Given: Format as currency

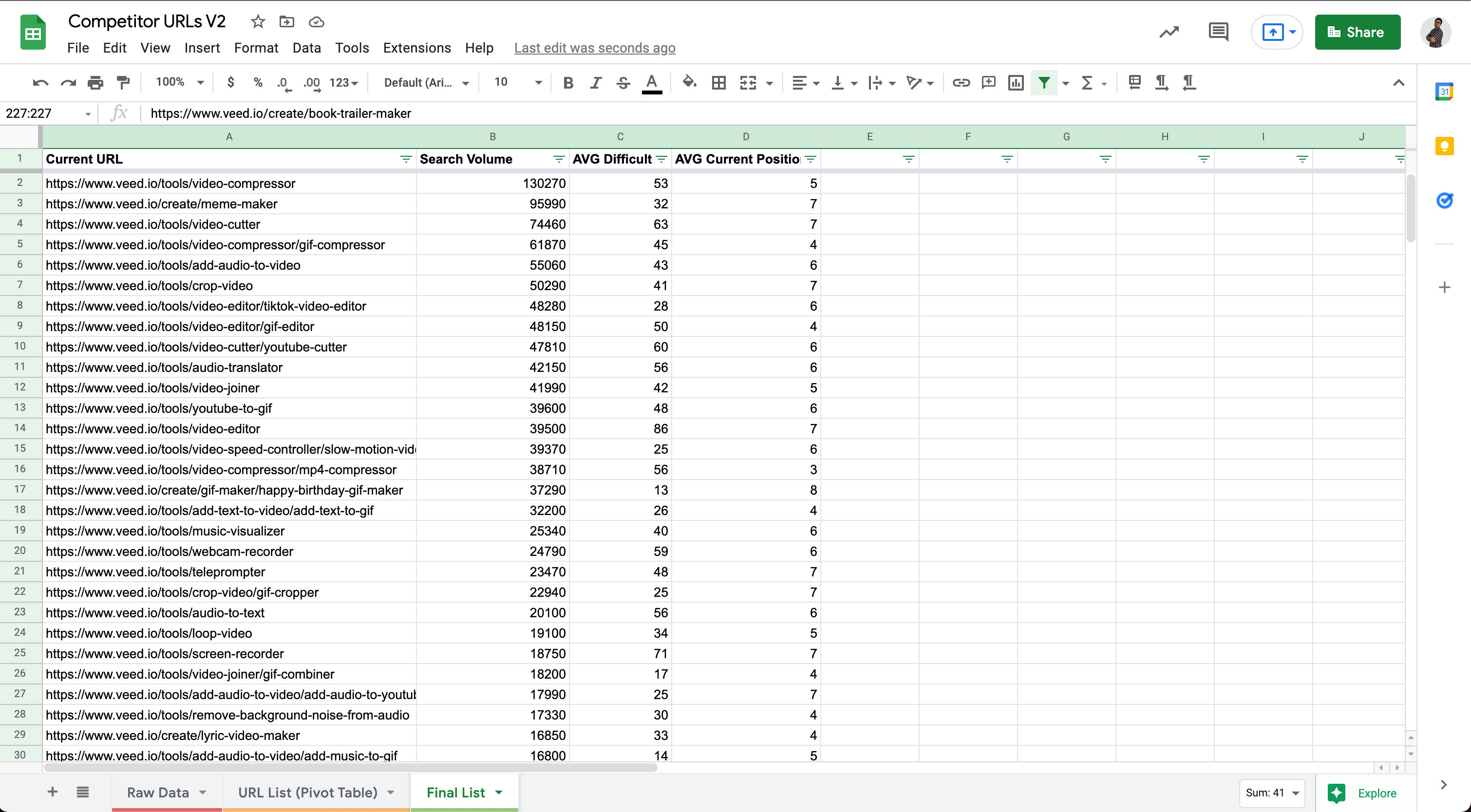Looking at the screenshot, I should click(x=230, y=83).
